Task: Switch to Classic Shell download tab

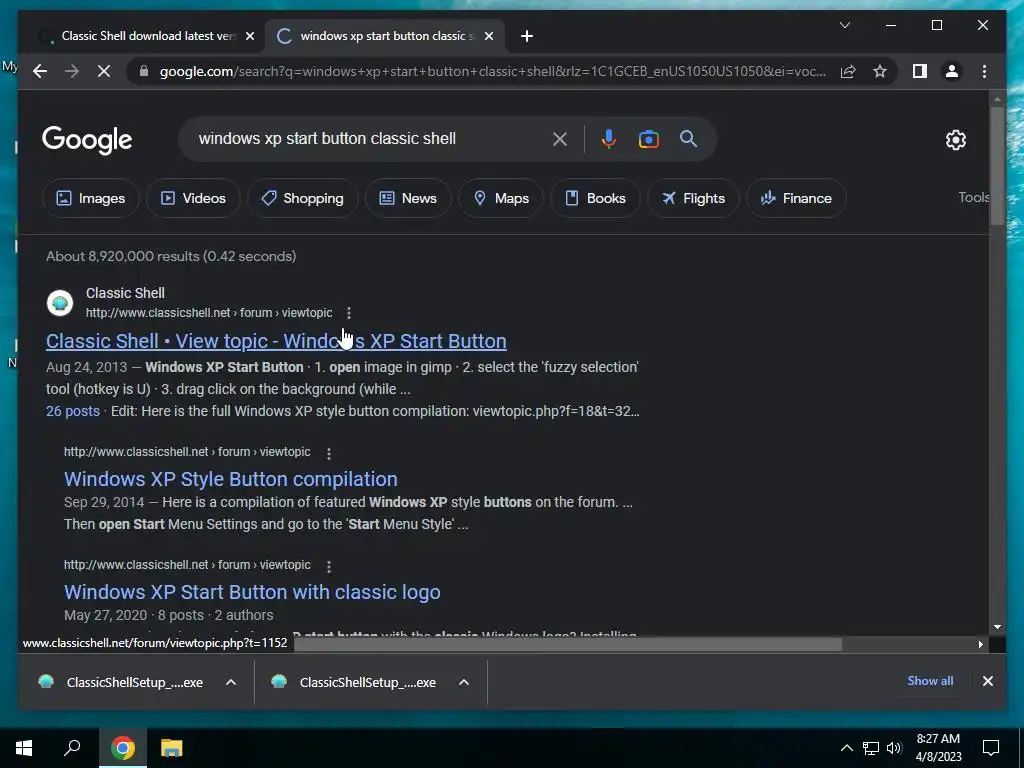Action: (x=147, y=36)
